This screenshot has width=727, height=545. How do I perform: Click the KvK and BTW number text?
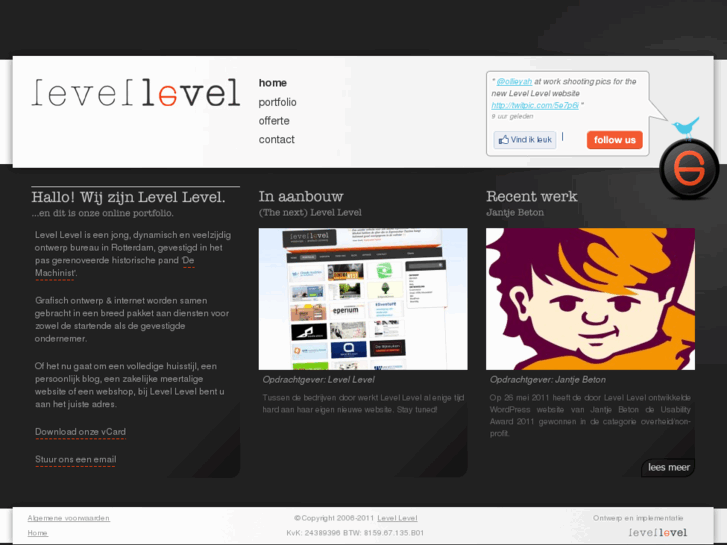click(x=355, y=533)
